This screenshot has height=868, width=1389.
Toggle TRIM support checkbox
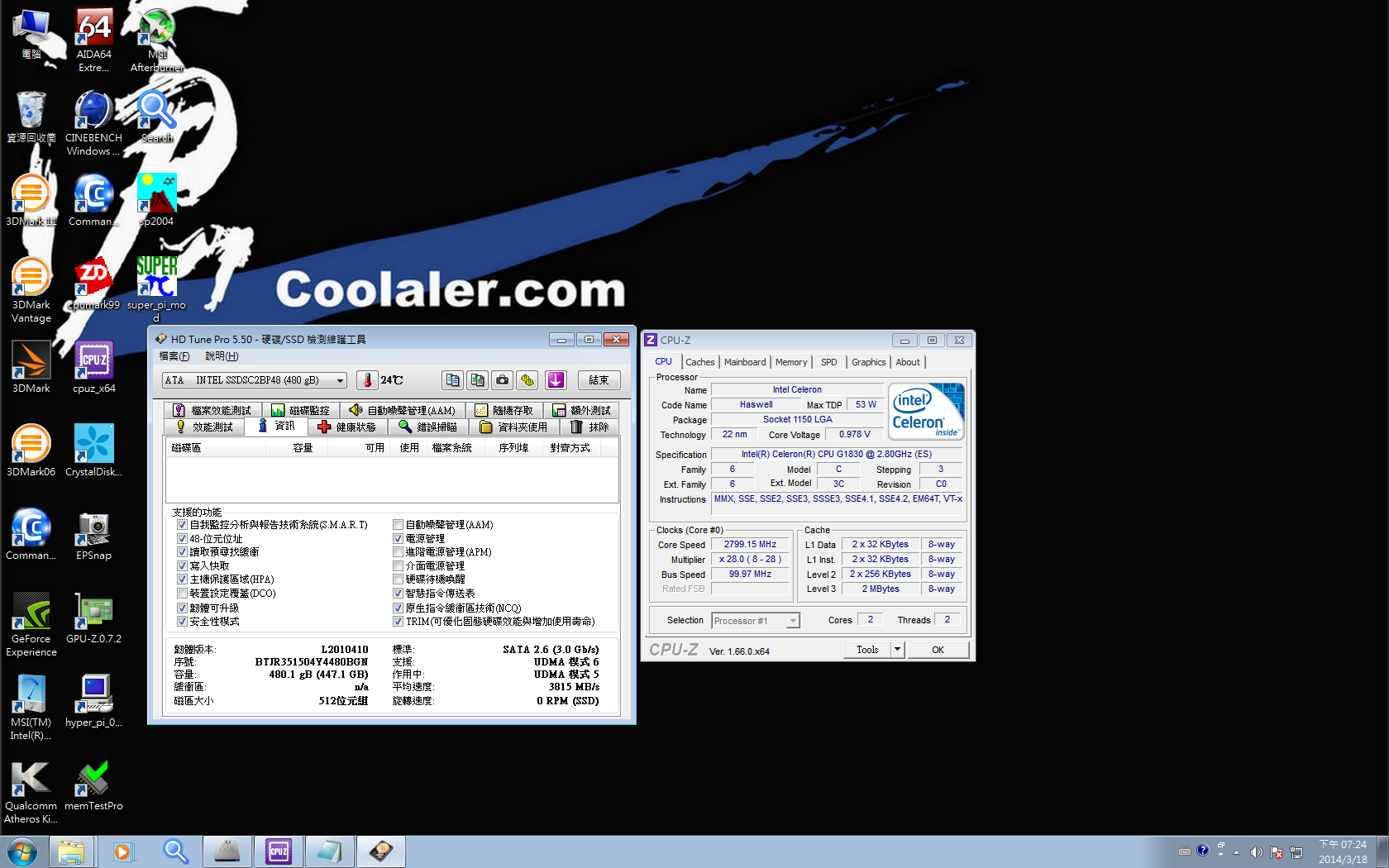[x=398, y=622]
